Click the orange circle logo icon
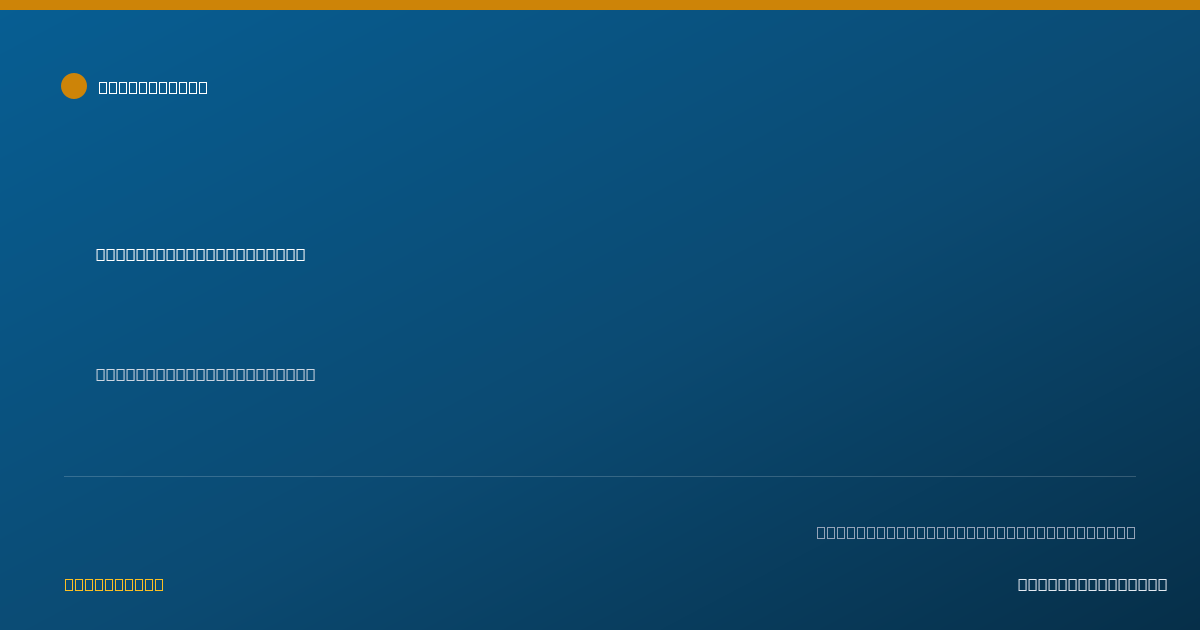The image size is (1200, 630). click(74, 86)
